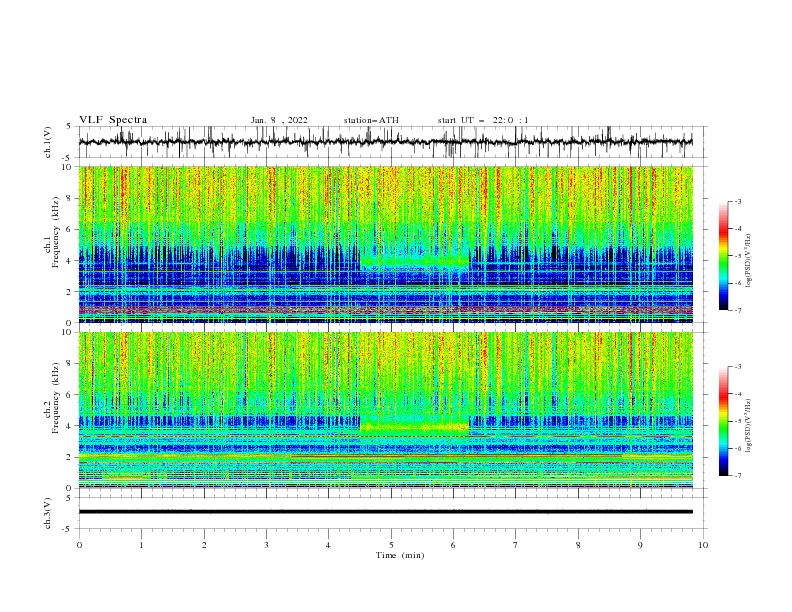Image resolution: width=792 pixels, height=612 pixels.
Task: Click the time axis tick label "2"
Action: (x=204, y=545)
